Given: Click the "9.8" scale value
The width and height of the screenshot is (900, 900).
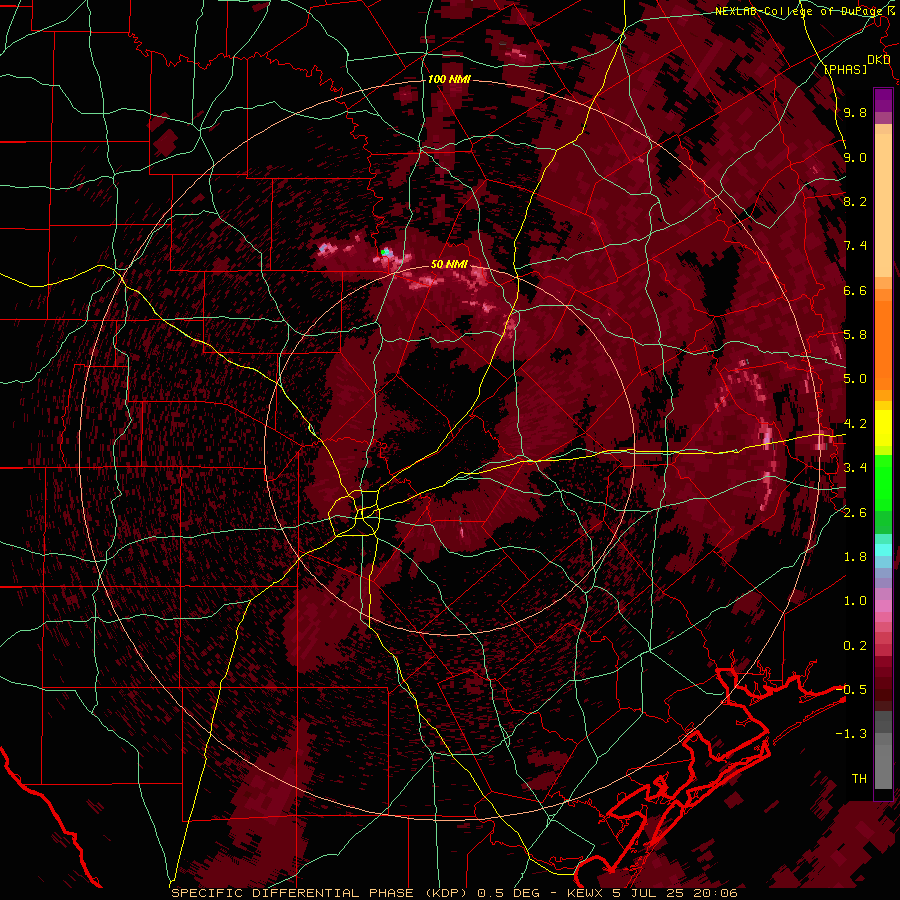Looking at the screenshot, I should point(855,112).
